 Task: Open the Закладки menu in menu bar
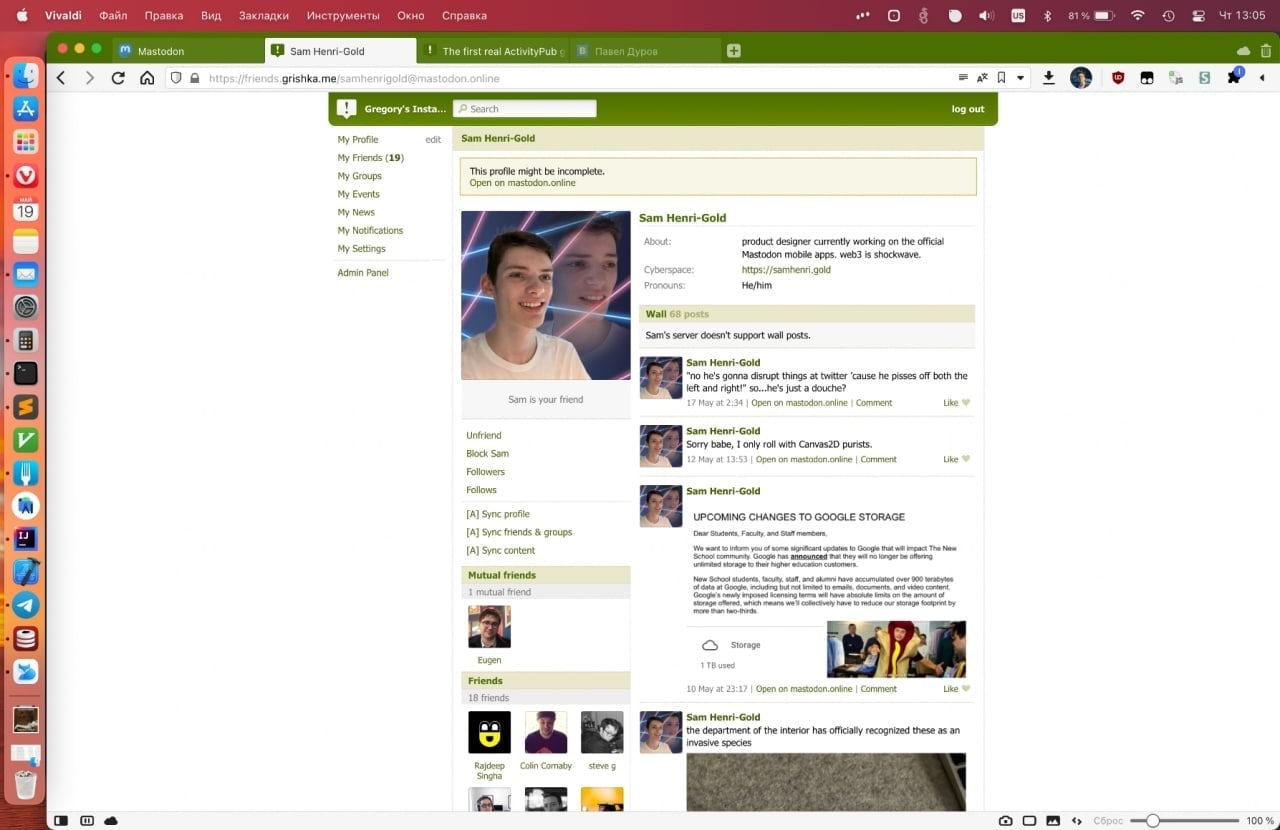[x=264, y=16]
